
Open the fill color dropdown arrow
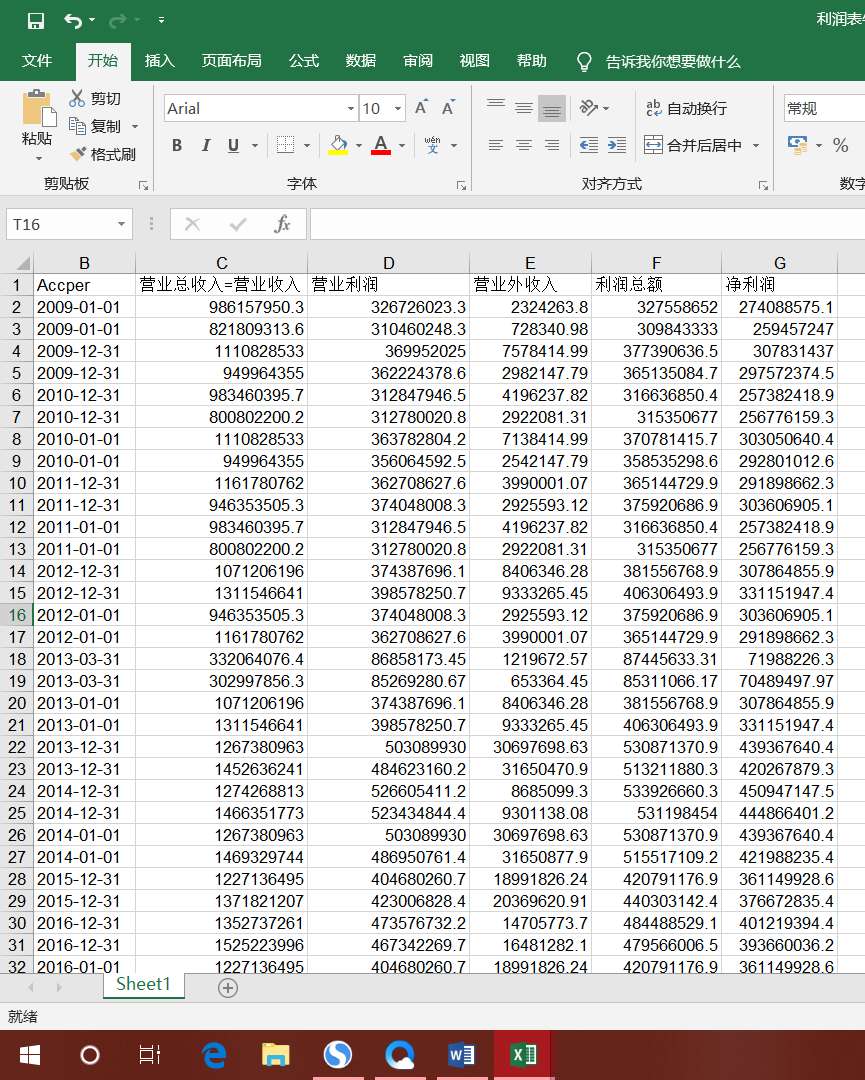[358, 145]
